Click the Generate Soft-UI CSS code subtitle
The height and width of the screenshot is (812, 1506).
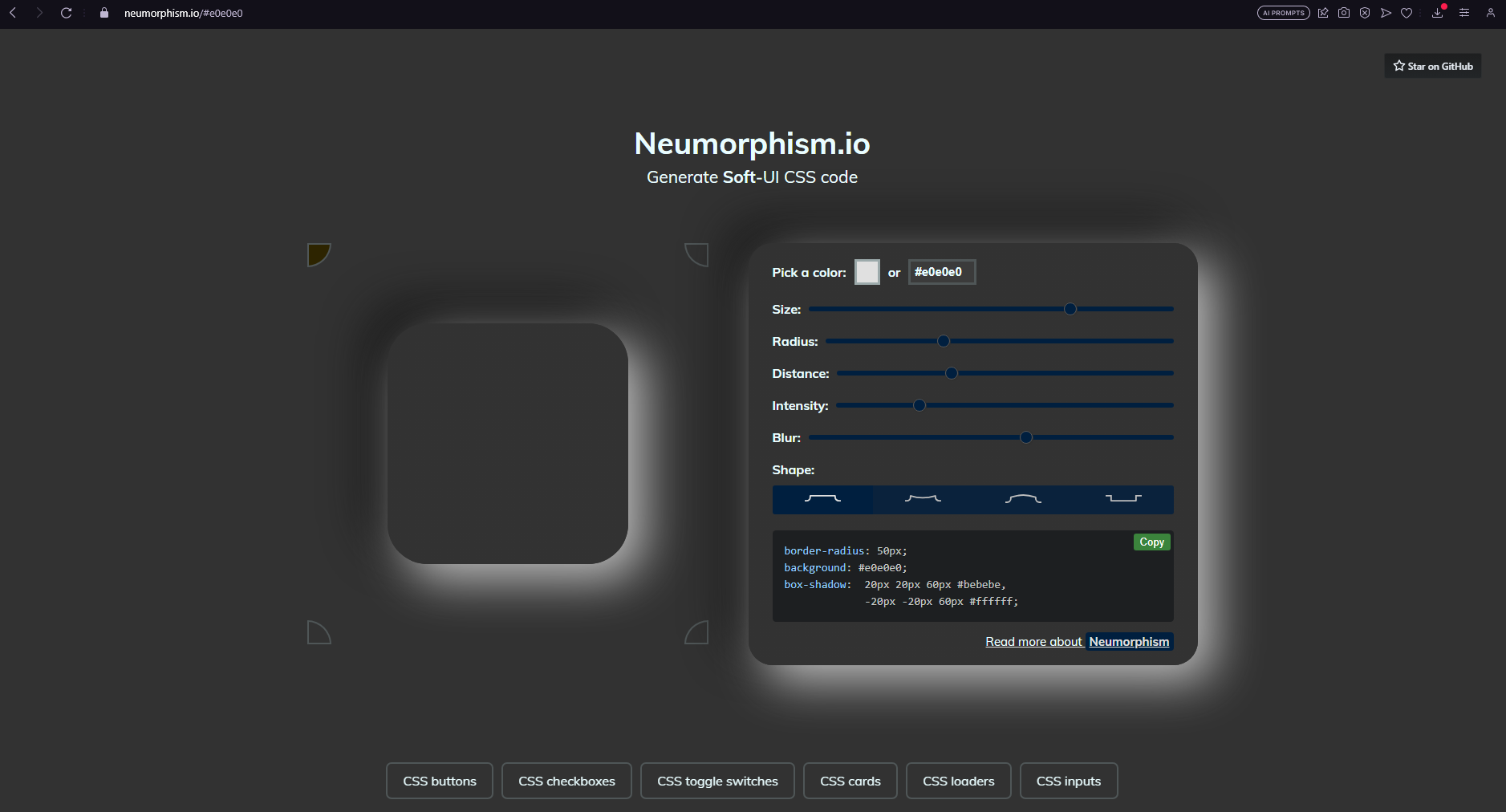point(752,177)
